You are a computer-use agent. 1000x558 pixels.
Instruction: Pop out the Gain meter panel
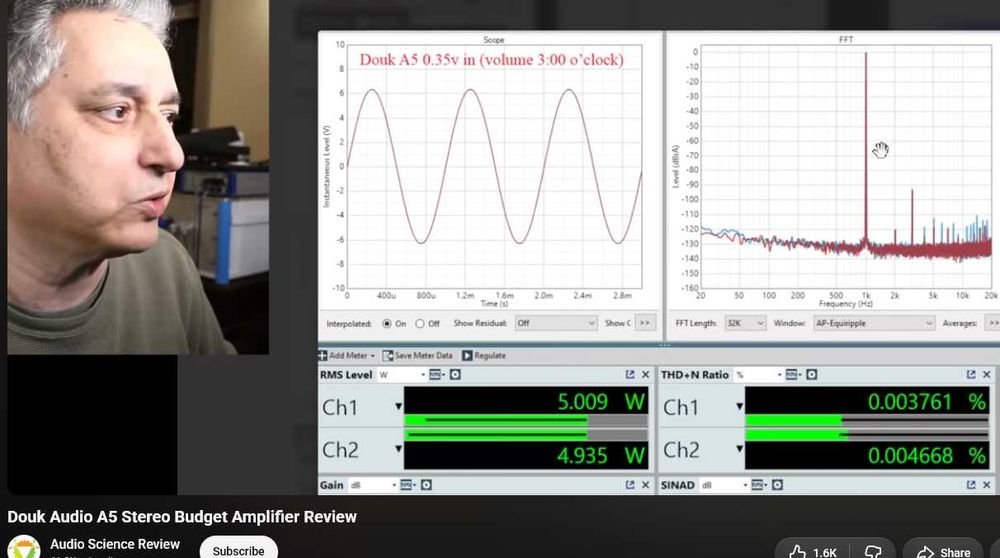tap(629, 485)
